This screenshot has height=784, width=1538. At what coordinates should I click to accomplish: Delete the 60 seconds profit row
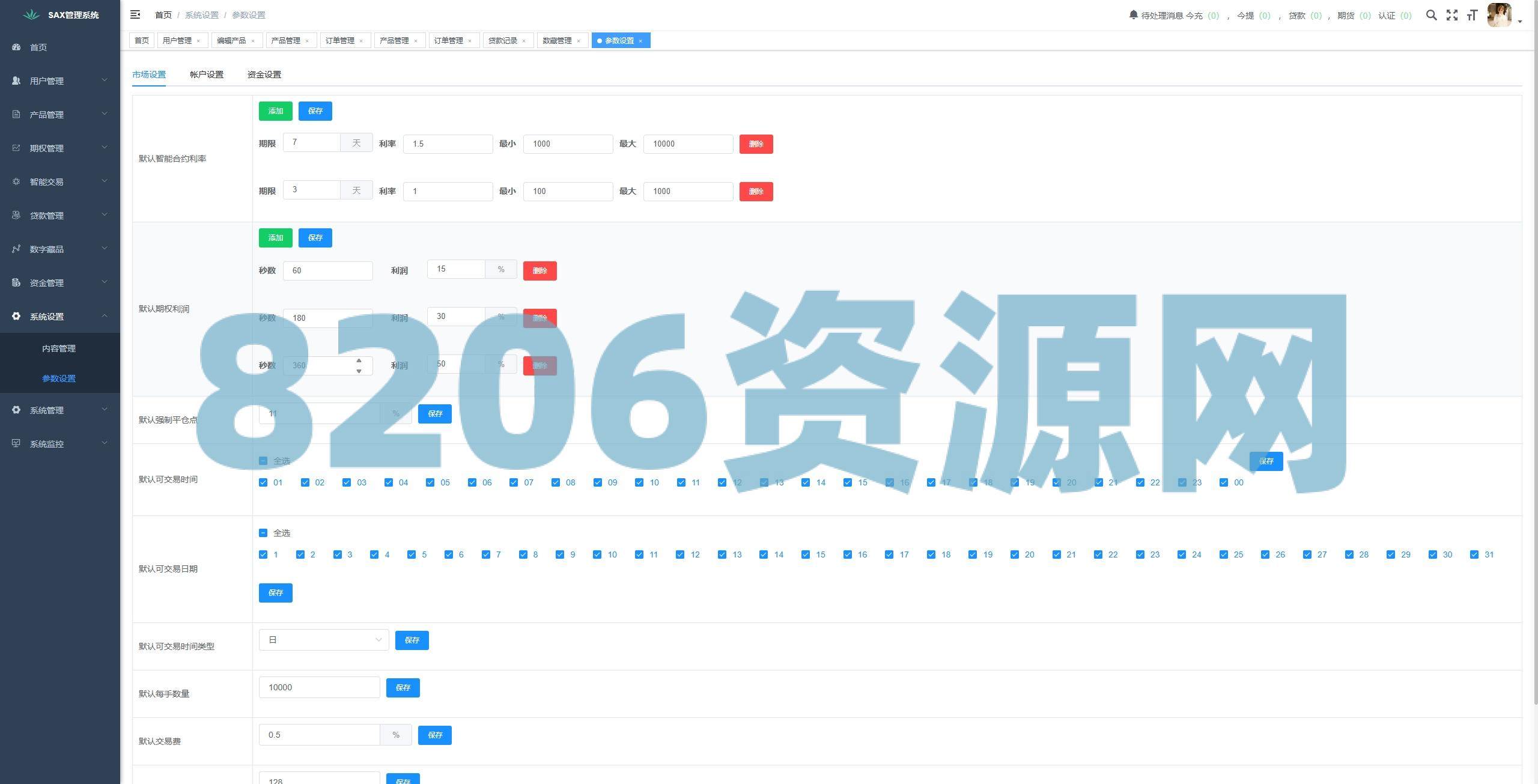coord(540,271)
